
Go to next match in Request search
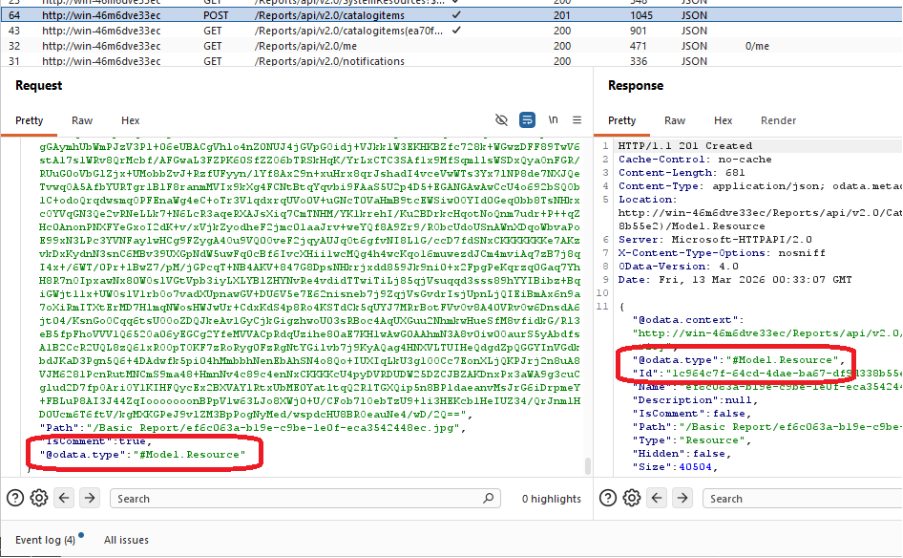click(90, 498)
